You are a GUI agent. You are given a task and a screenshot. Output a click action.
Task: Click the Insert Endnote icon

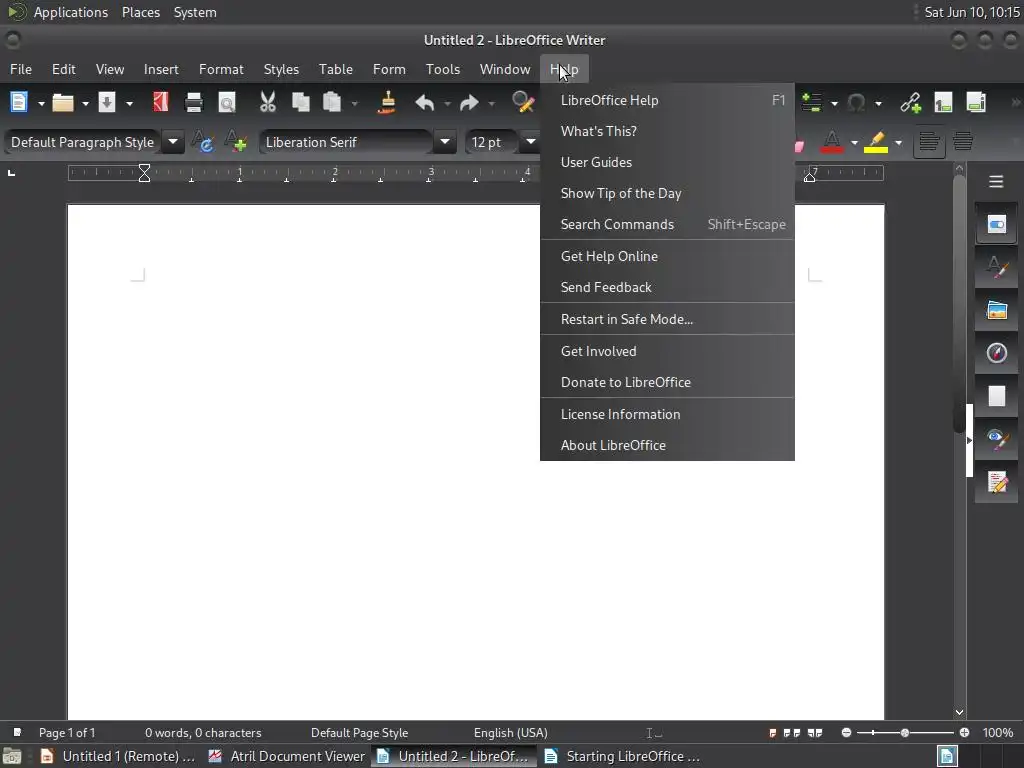point(976,102)
